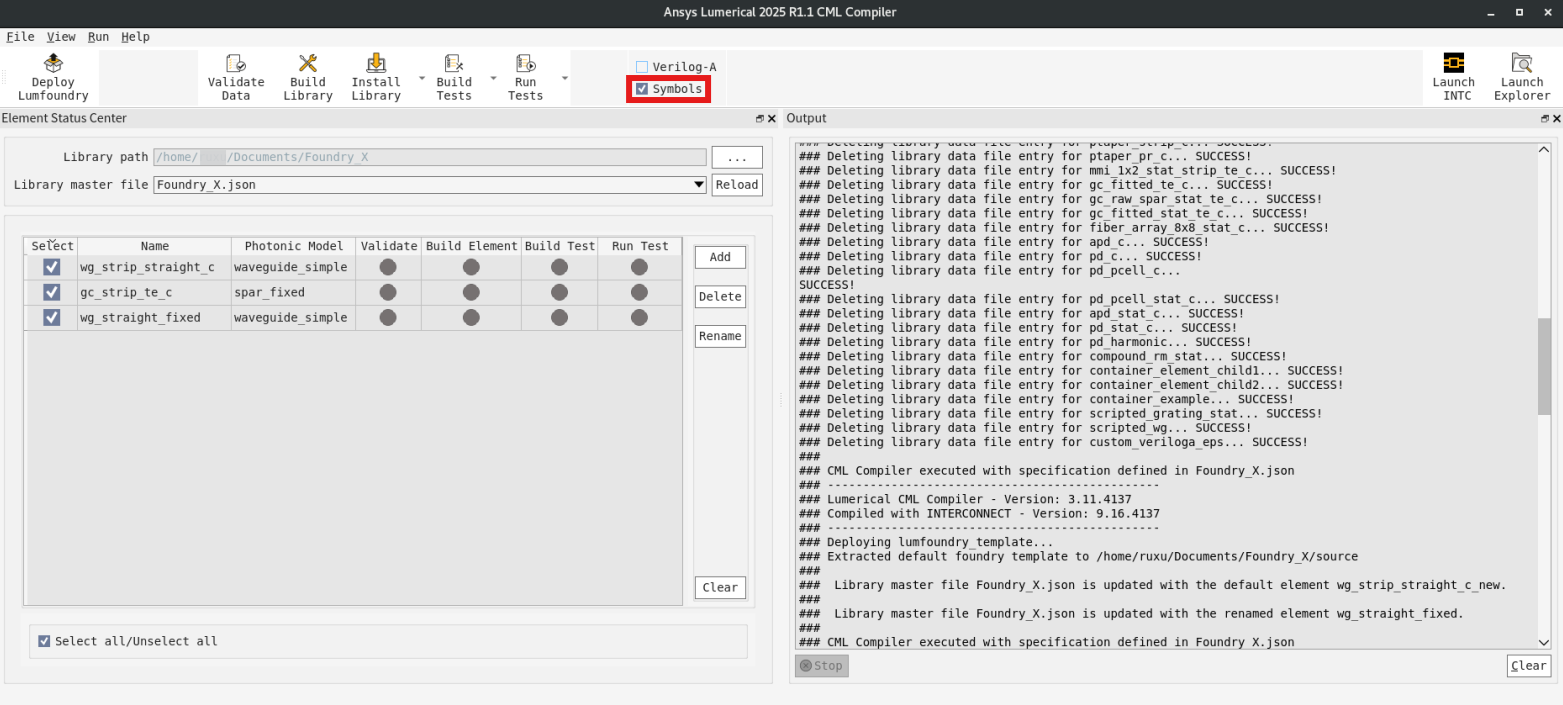Click the Rename element button

(x=720, y=336)
